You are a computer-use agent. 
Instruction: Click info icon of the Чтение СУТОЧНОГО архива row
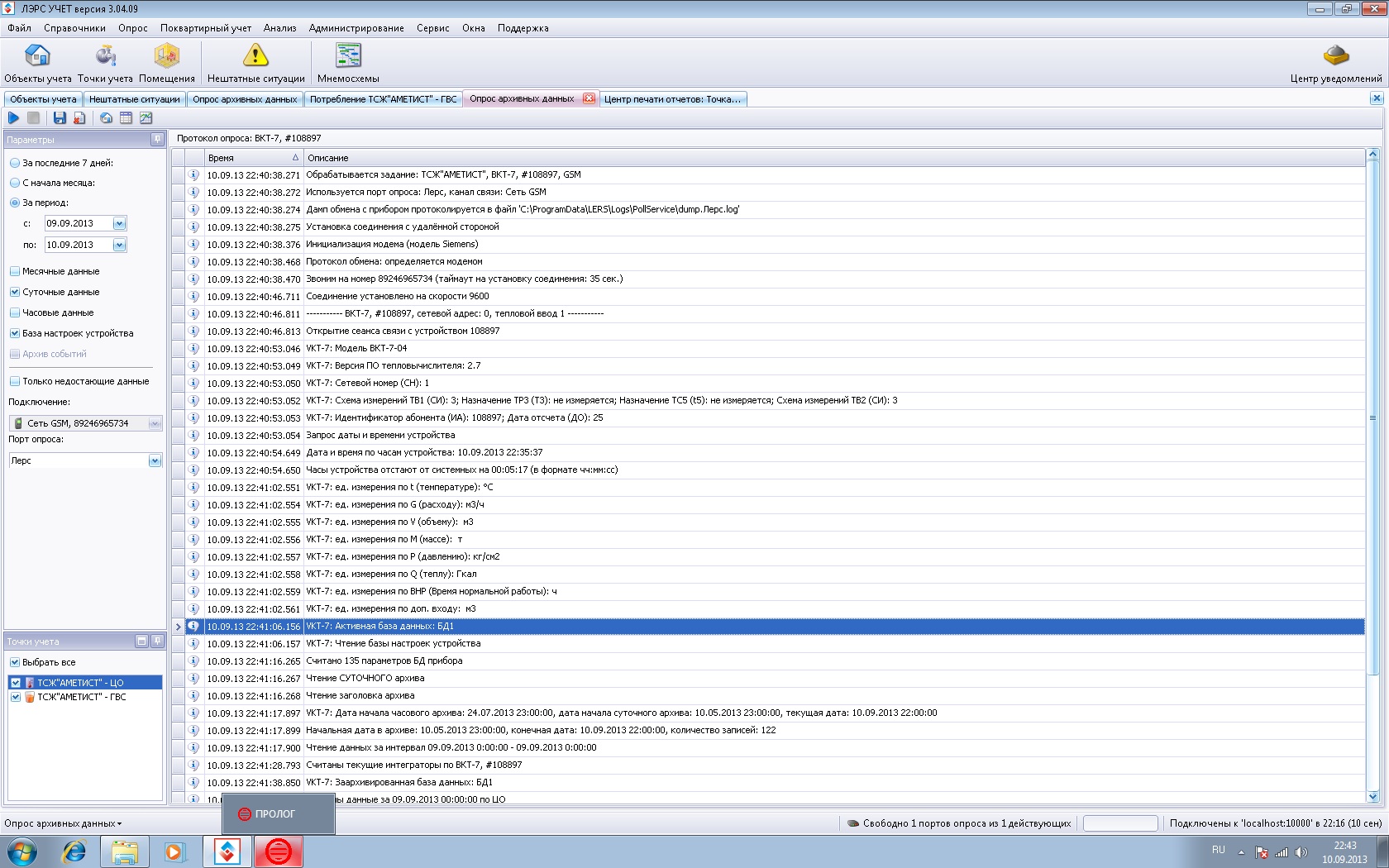[193, 679]
